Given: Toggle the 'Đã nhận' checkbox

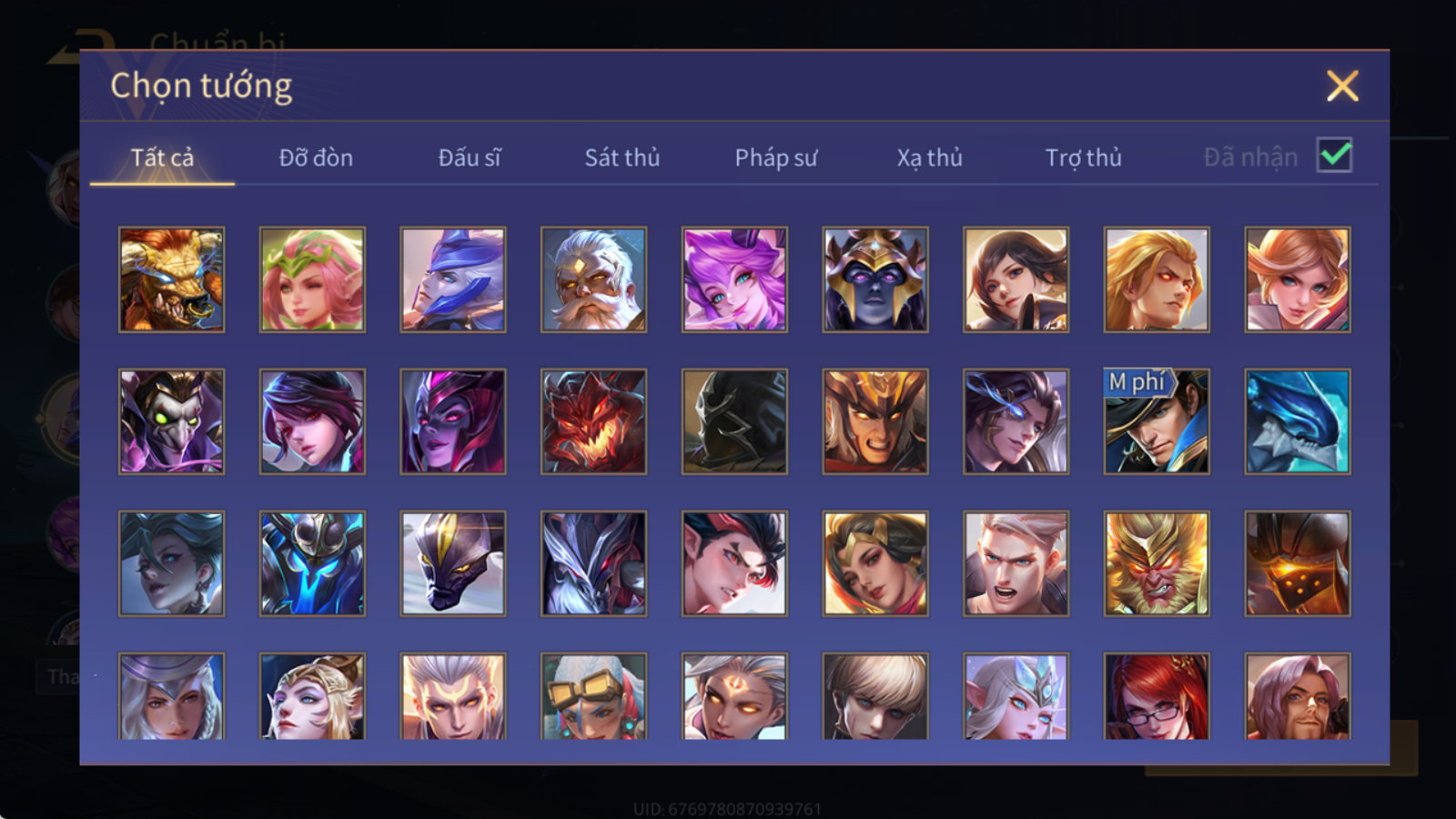Looking at the screenshot, I should click(1334, 156).
